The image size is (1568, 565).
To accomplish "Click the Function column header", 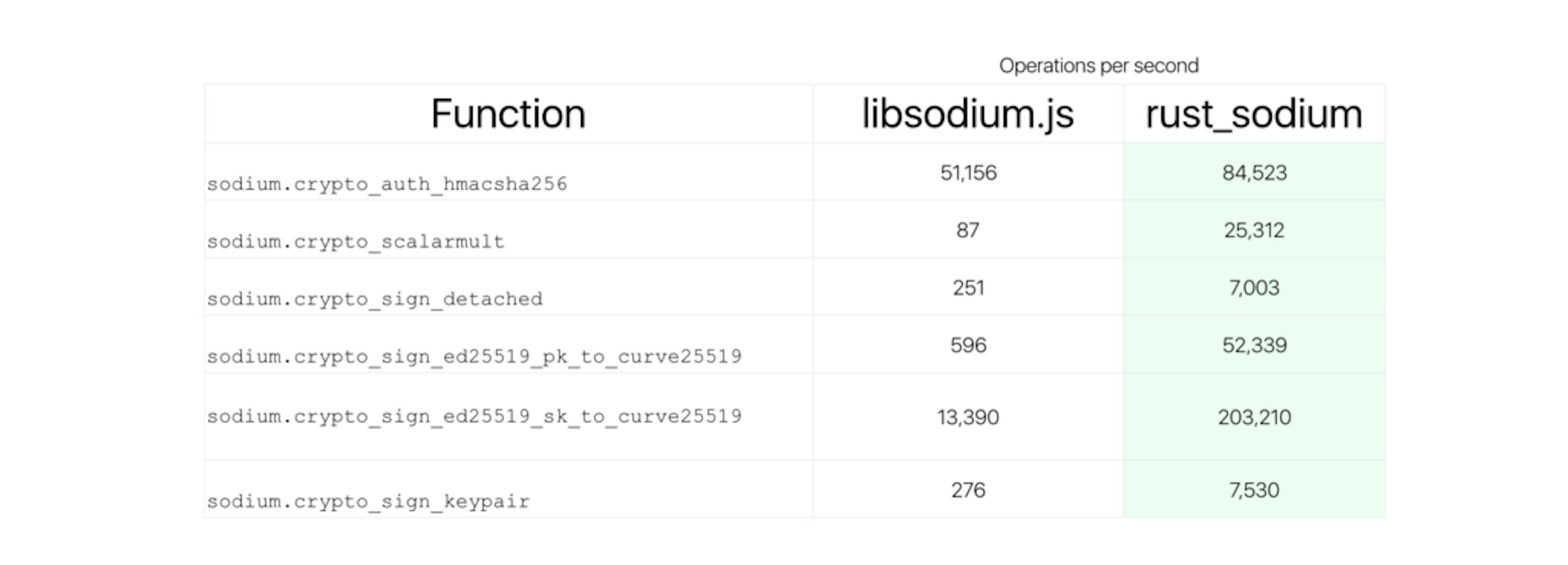I will (x=508, y=114).
